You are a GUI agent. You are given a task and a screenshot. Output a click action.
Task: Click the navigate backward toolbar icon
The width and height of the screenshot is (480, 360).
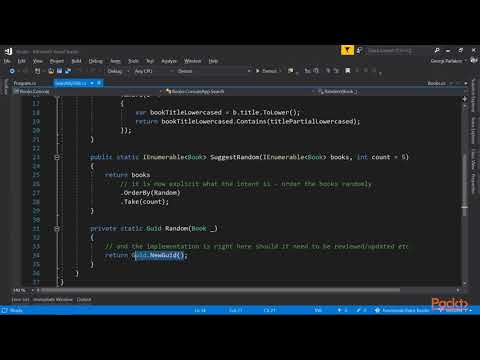(x=12, y=71)
